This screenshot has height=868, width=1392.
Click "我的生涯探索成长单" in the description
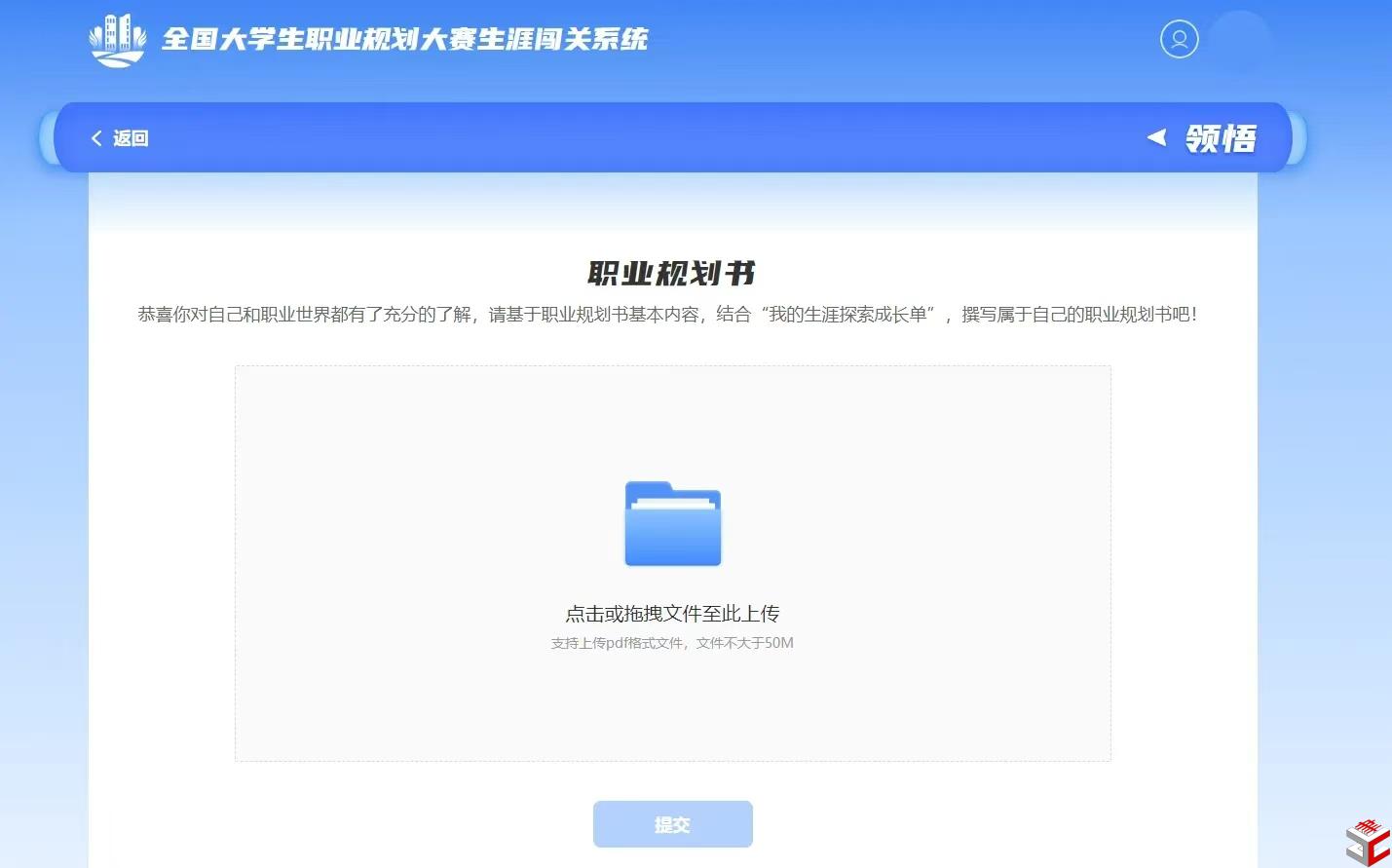(x=847, y=315)
